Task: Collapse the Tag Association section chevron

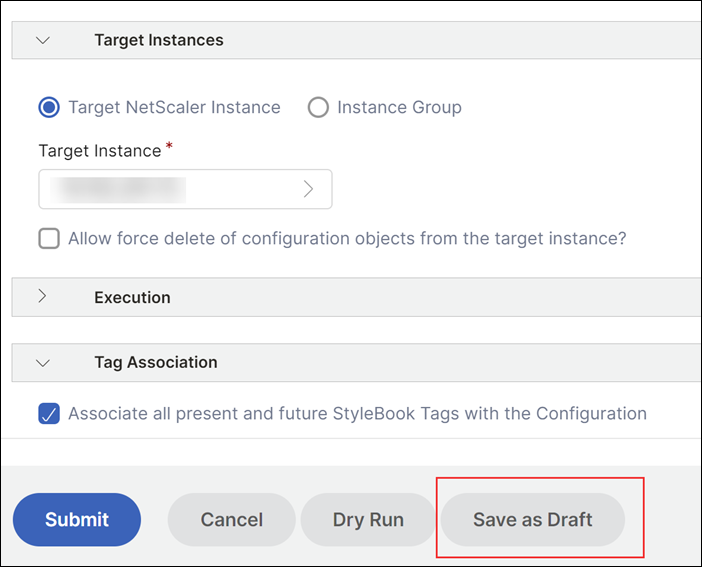Action: (43, 363)
